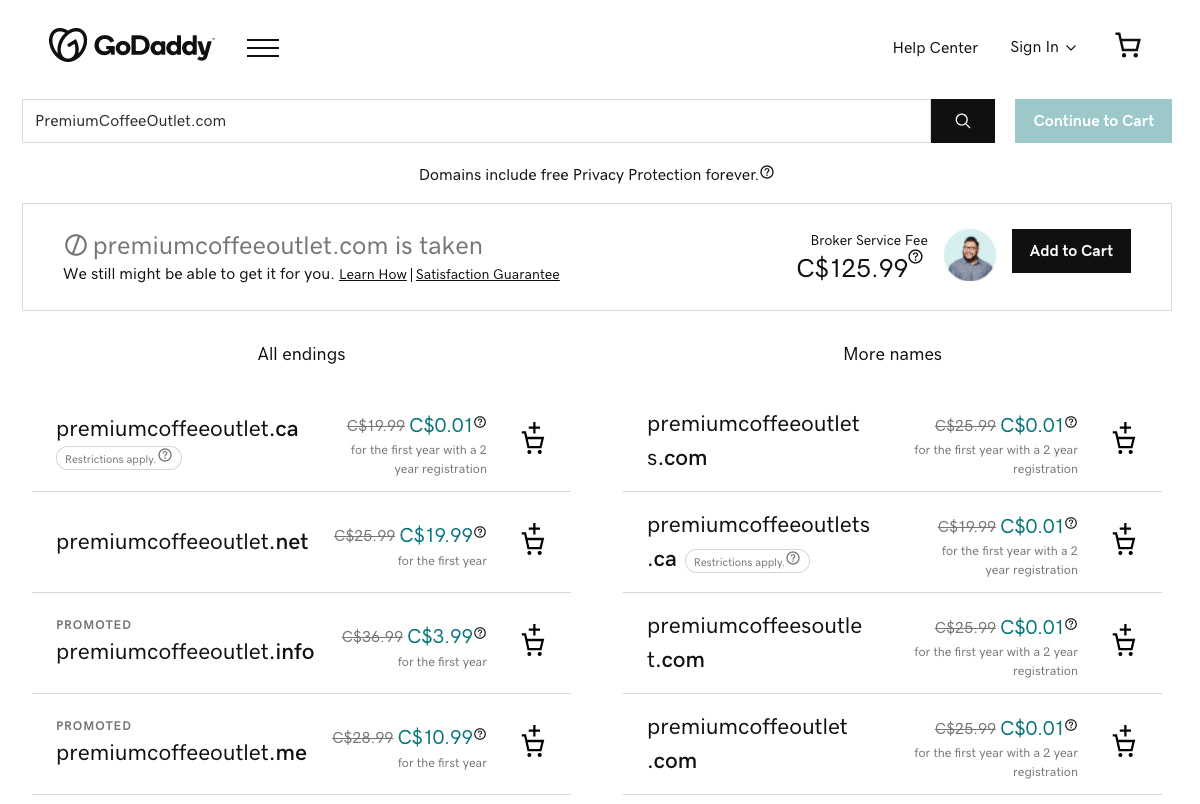Click the Add to Cart broker button
This screenshot has width=1200, height=804.
coord(1071,251)
